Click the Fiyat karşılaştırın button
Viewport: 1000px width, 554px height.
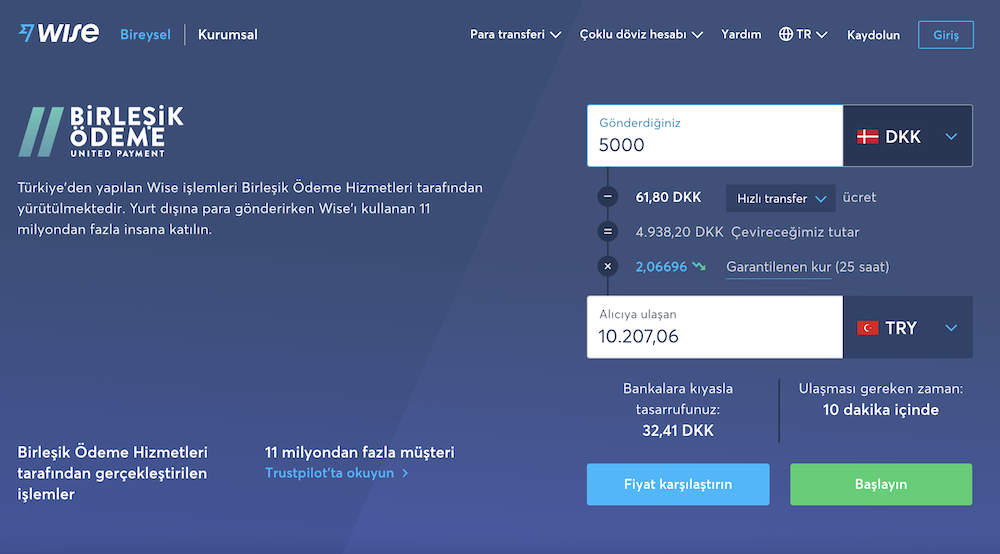pos(678,485)
